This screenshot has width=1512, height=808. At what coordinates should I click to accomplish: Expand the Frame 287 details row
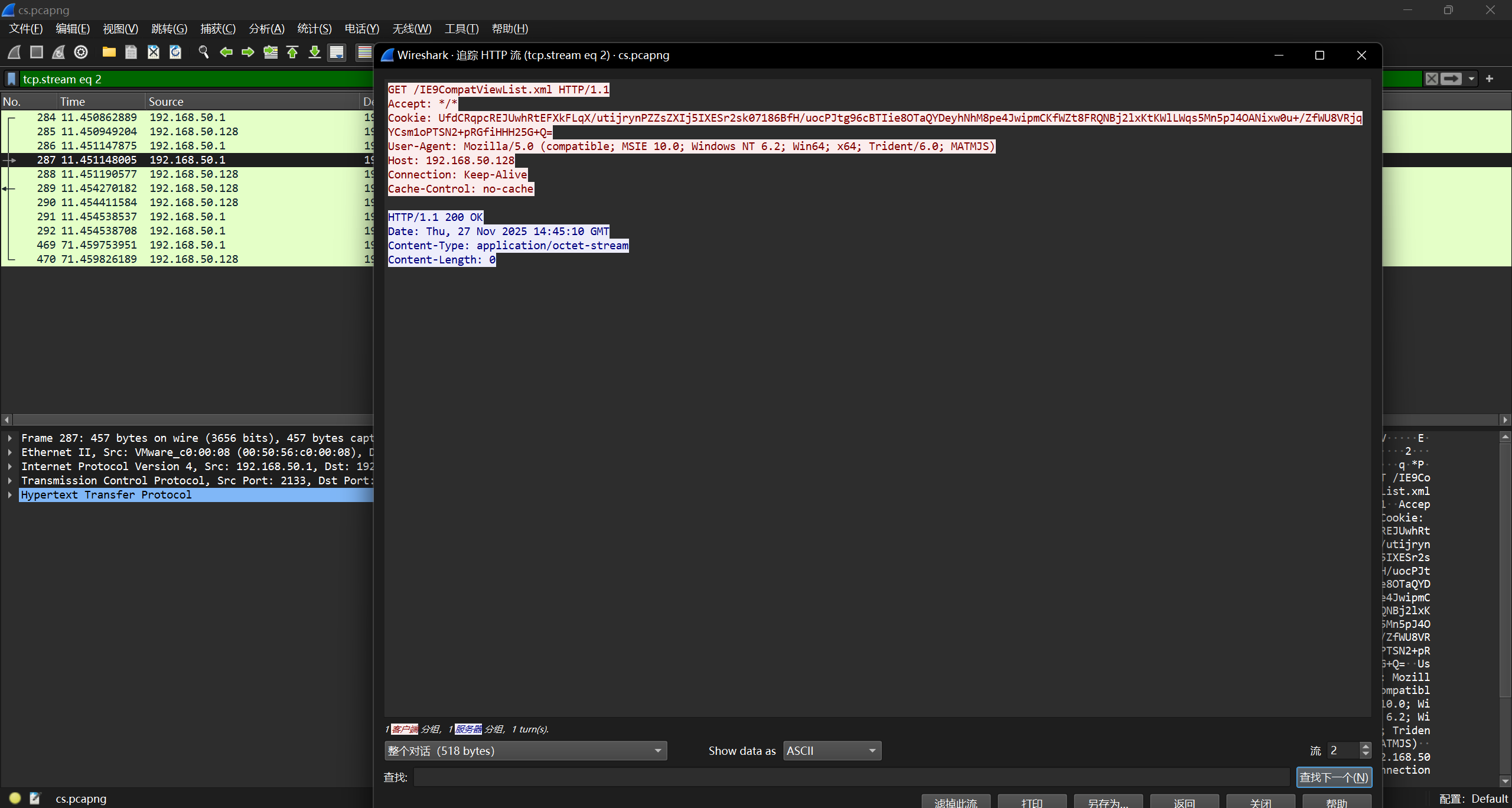(10, 438)
